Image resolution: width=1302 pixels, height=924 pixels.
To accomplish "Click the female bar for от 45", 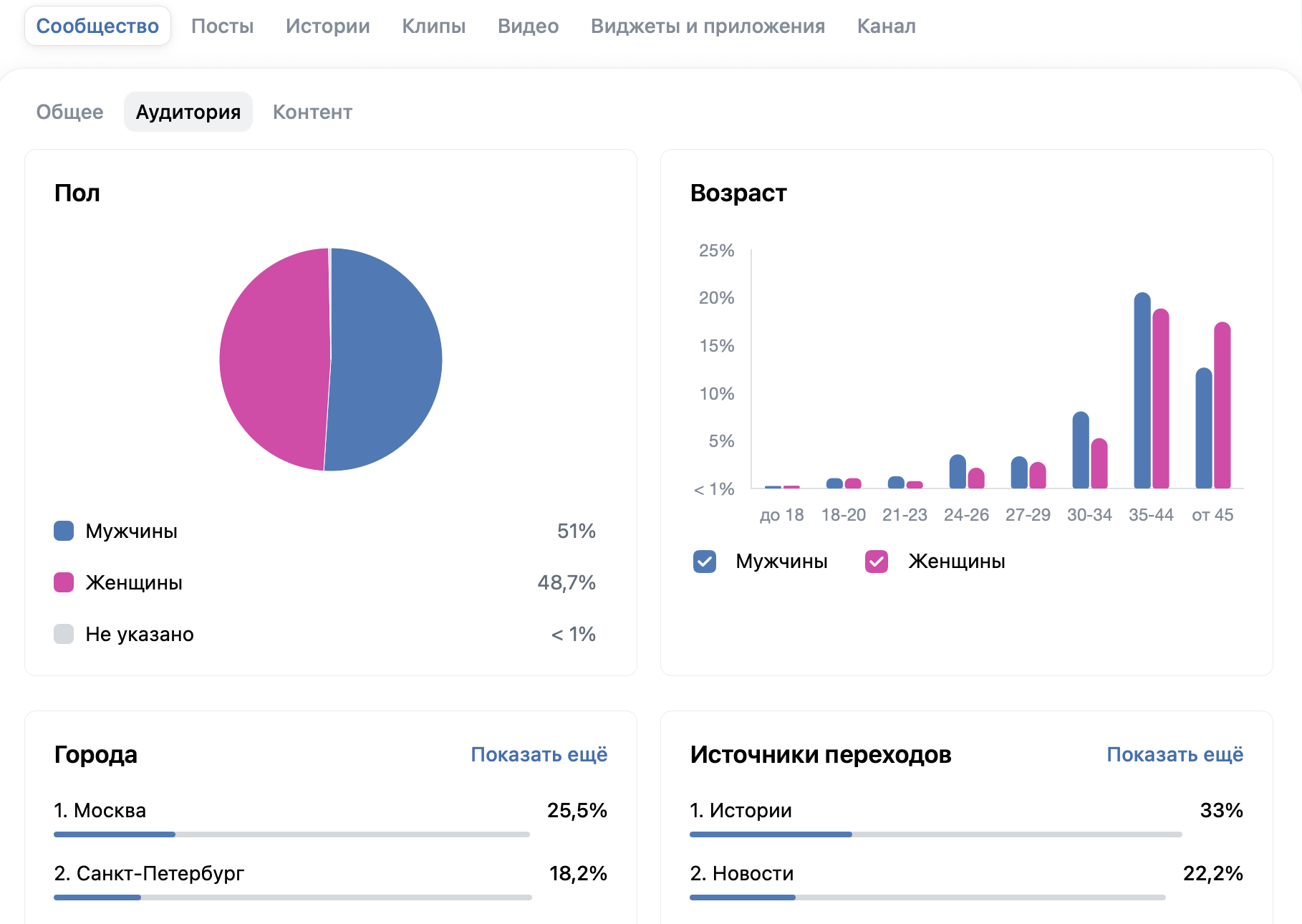I will pyautogui.click(x=1223, y=405).
